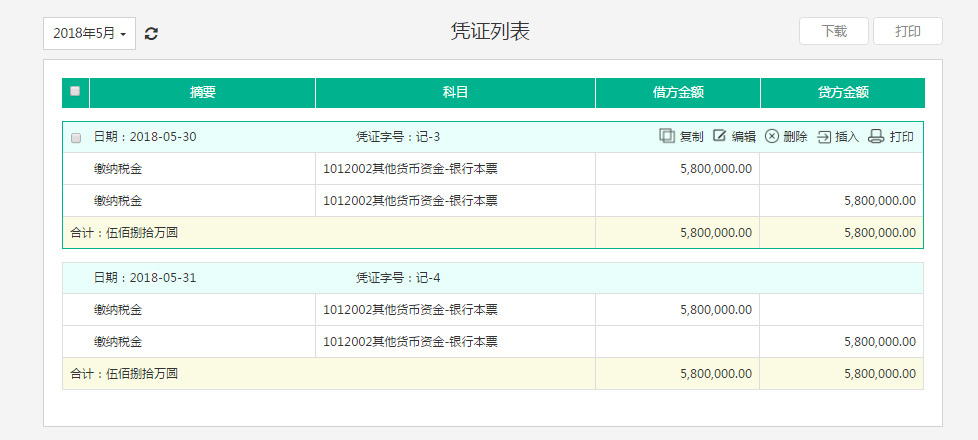Click the 凭证列表 page title
Viewport: 978px width, 440px height.
(x=489, y=31)
